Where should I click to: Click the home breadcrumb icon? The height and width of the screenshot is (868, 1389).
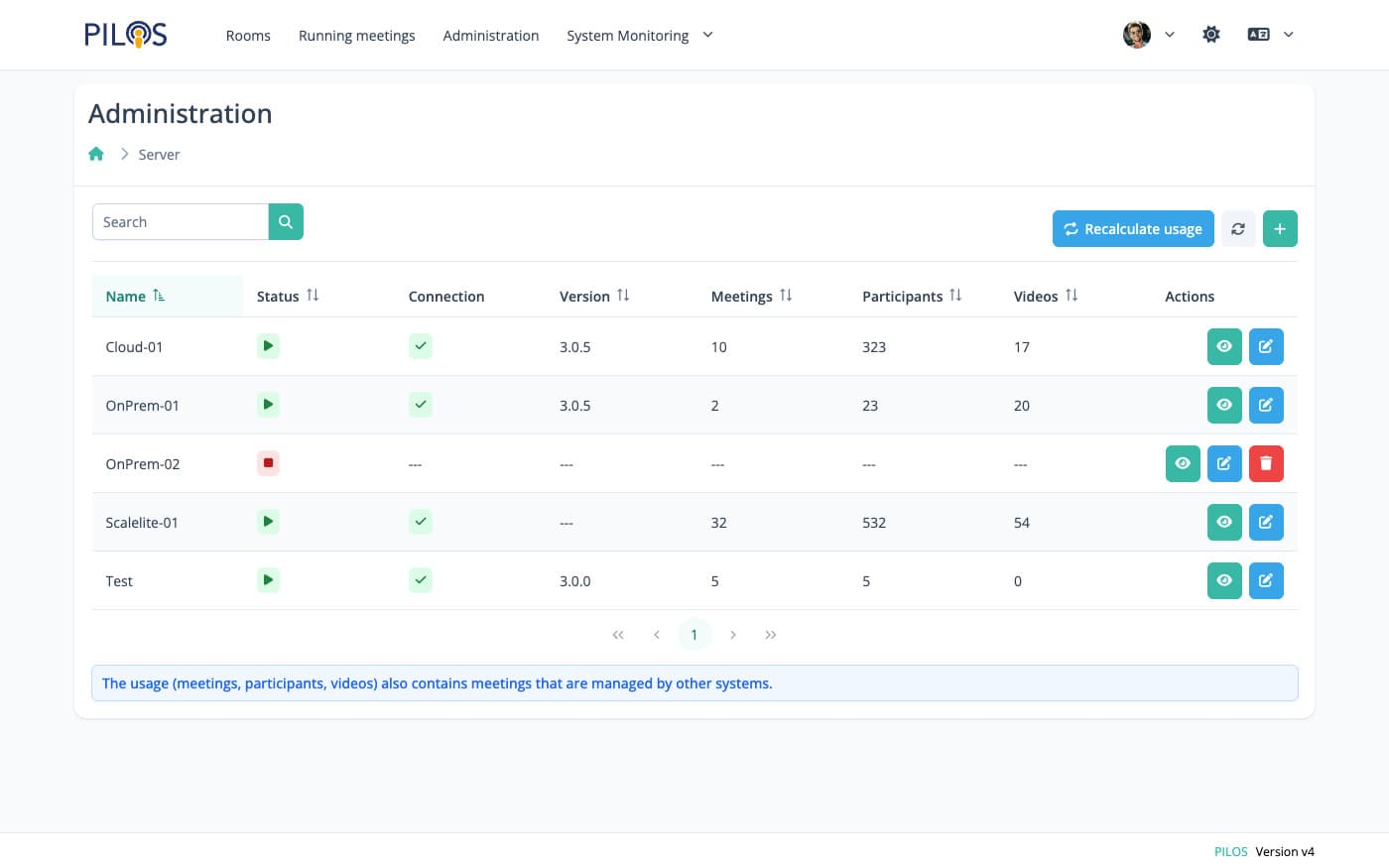96,155
